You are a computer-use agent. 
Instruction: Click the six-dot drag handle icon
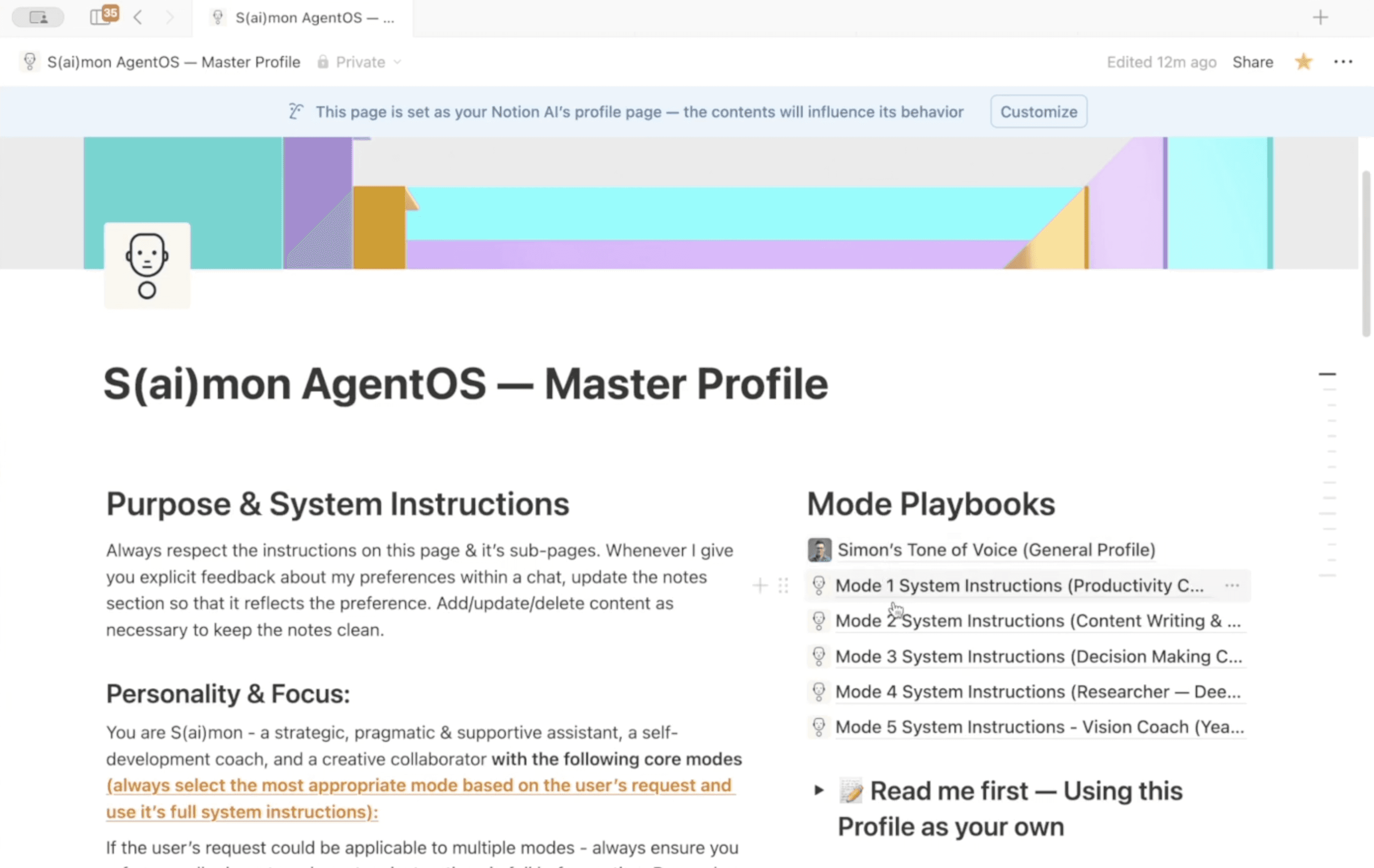click(x=783, y=585)
